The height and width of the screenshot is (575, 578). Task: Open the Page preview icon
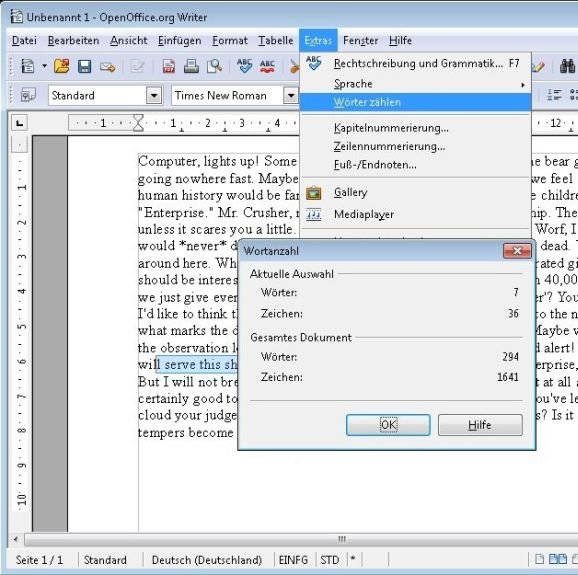[x=214, y=67]
